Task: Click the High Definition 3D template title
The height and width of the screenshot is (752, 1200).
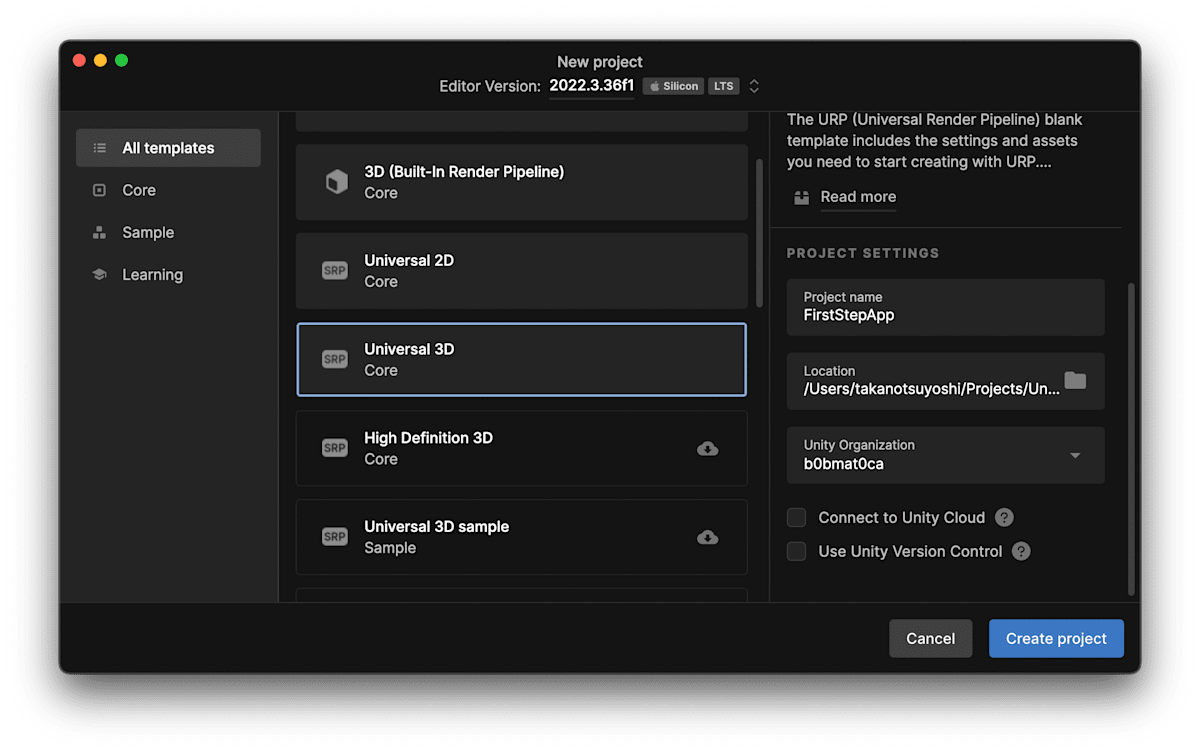Action: coord(428,438)
